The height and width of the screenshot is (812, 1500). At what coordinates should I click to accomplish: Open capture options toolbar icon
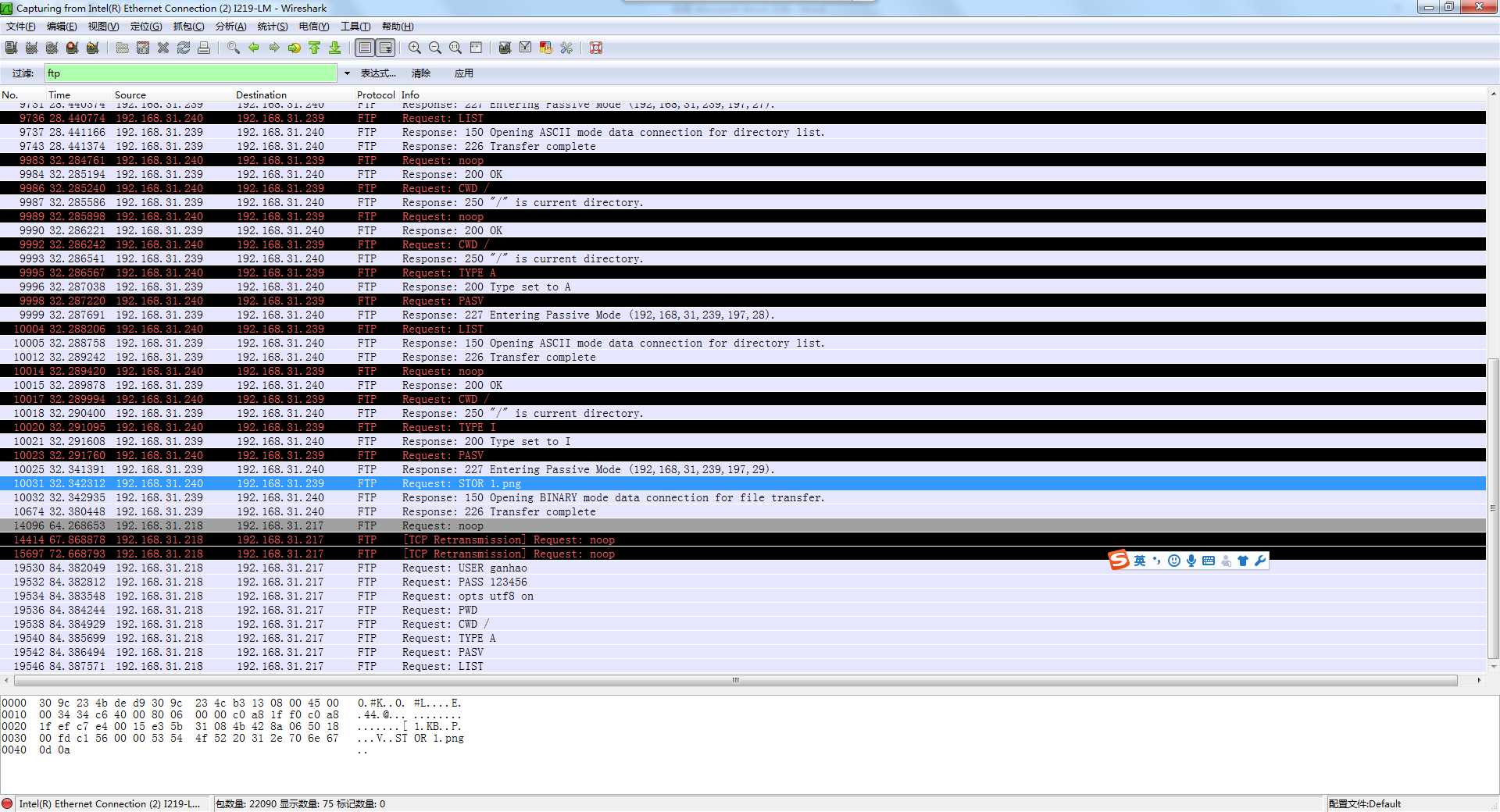point(32,48)
